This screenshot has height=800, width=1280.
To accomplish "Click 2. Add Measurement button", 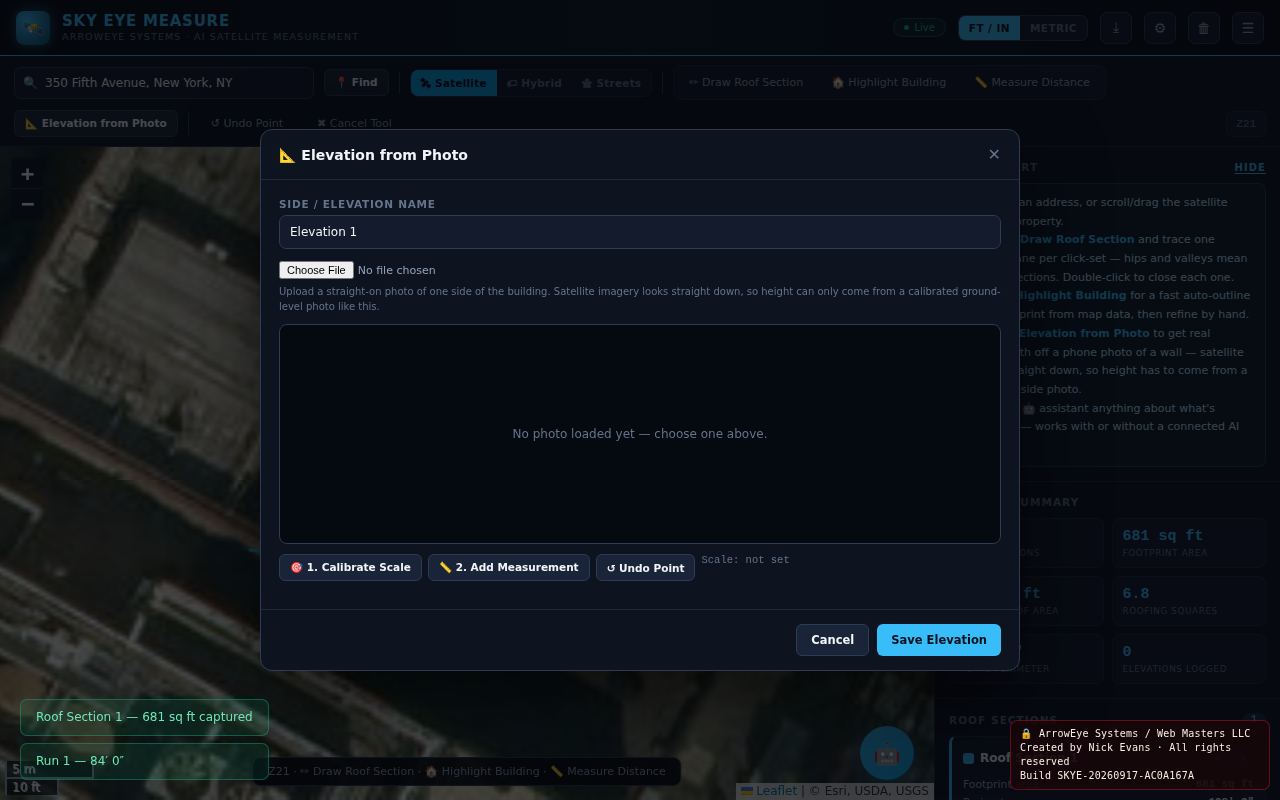I will tap(509, 567).
